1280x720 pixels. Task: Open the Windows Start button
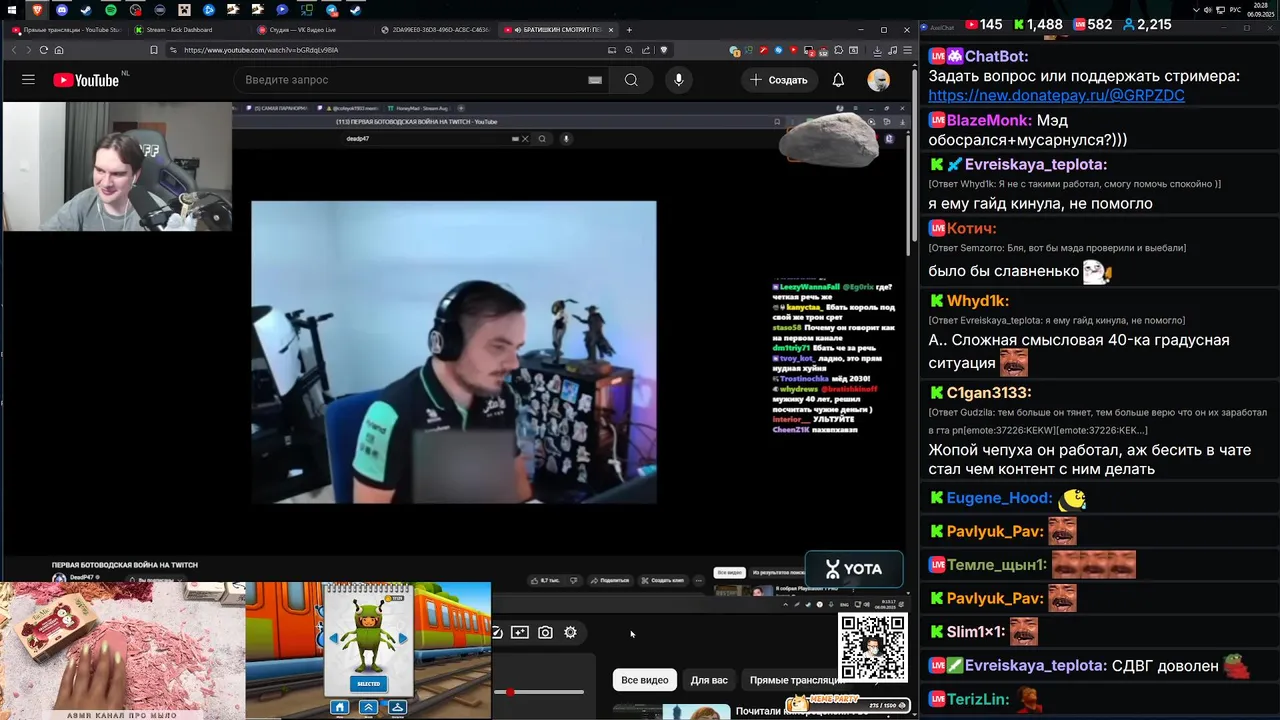[x=12, y=10]
